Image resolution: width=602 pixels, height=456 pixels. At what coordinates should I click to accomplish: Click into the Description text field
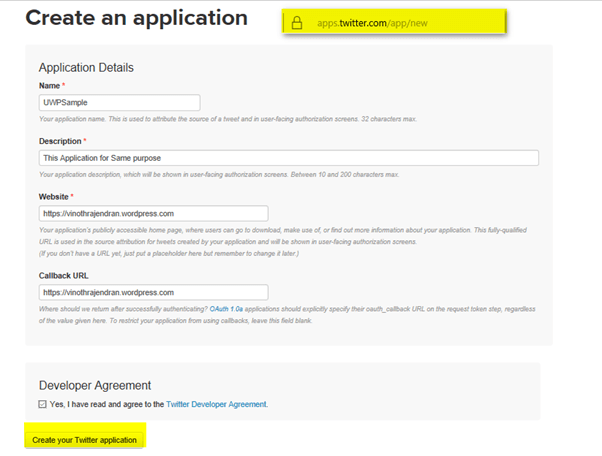288,158
